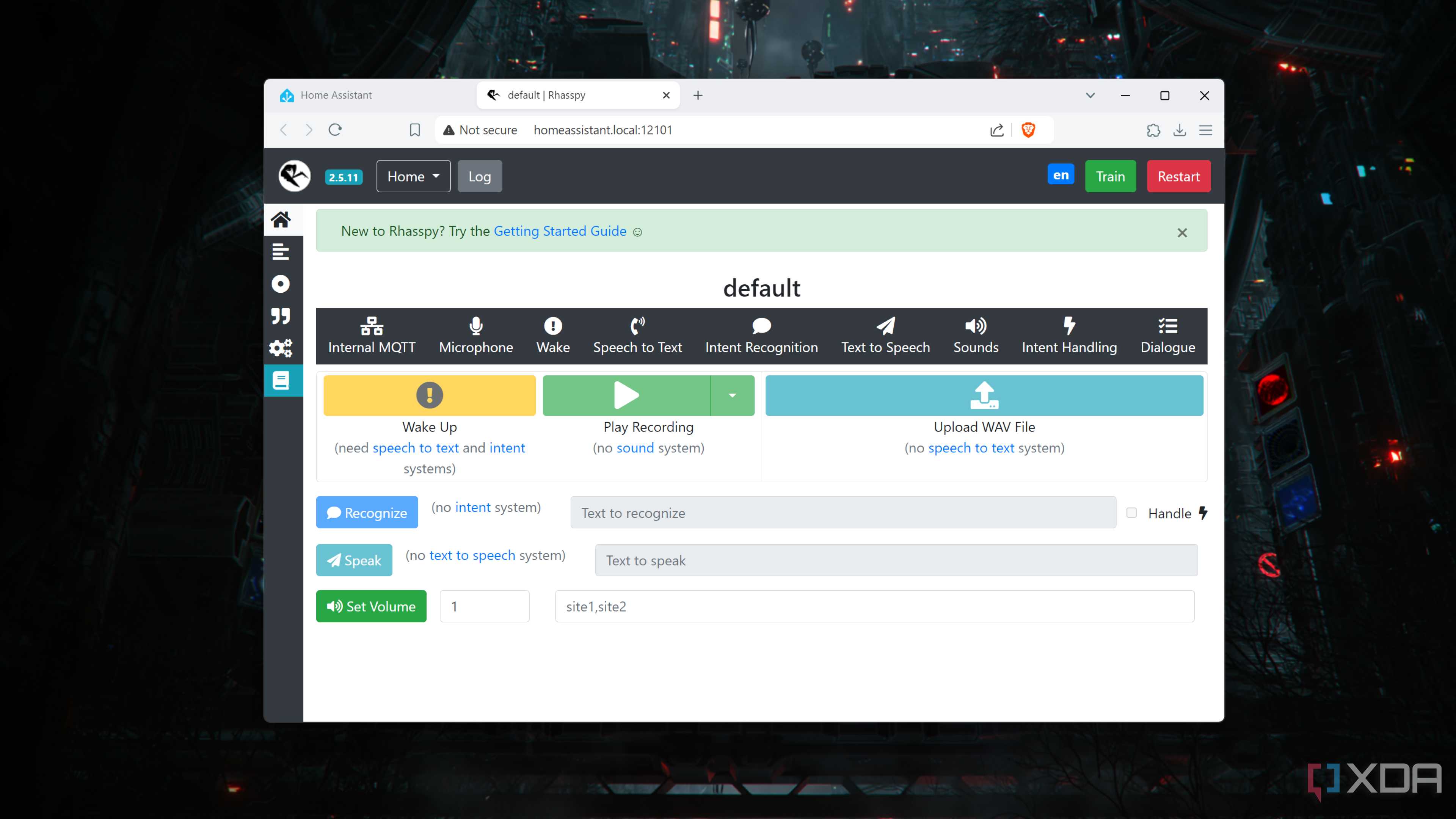Close the default | Rhasspy tab
The image size is (1456, 819).
pyautogui.click(x=667, y=95)
